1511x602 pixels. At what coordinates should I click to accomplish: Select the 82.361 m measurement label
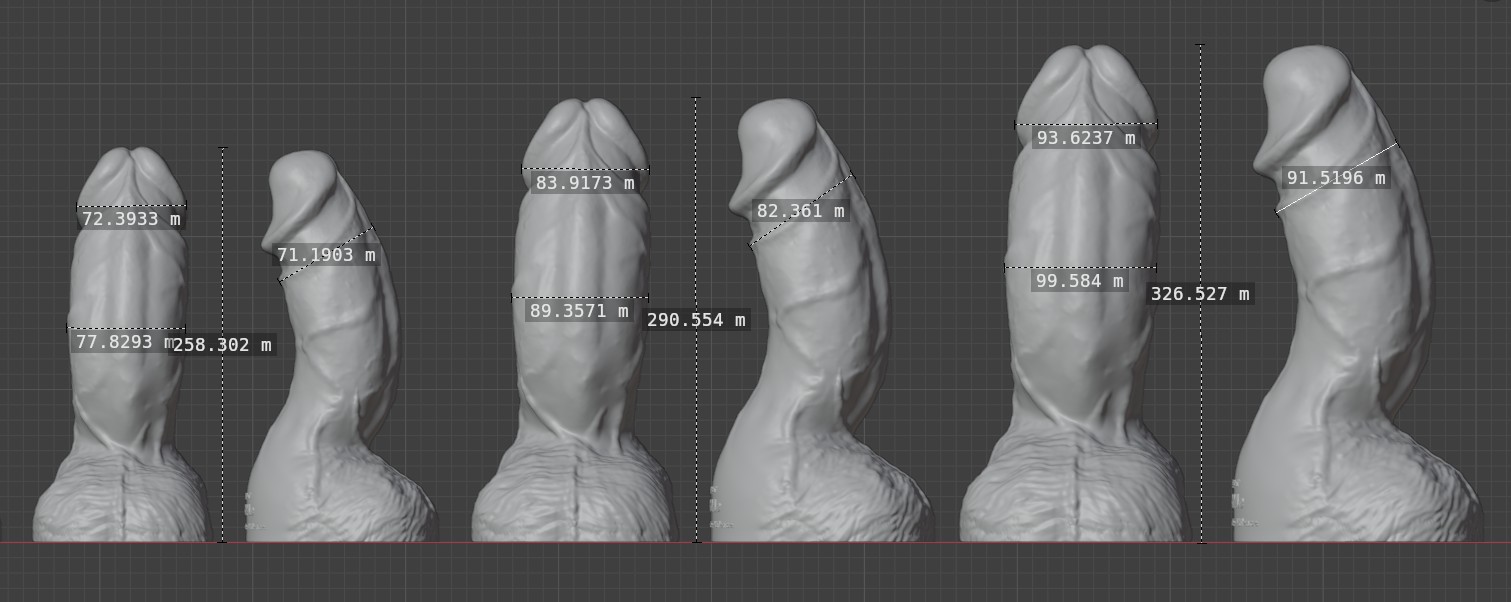(801, 211)
